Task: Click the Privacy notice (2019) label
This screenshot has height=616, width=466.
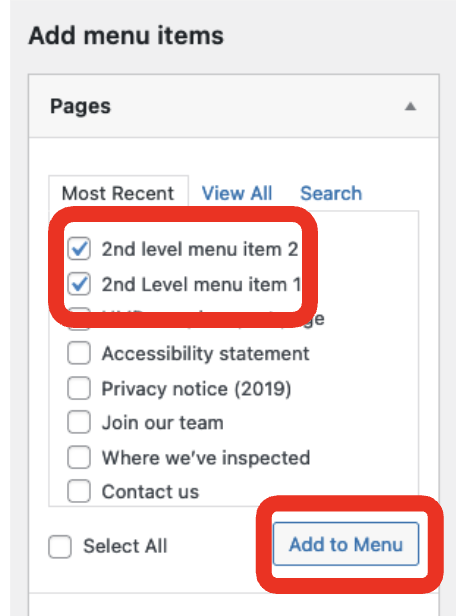Action: pyautogui.click(x=196, y=389)
